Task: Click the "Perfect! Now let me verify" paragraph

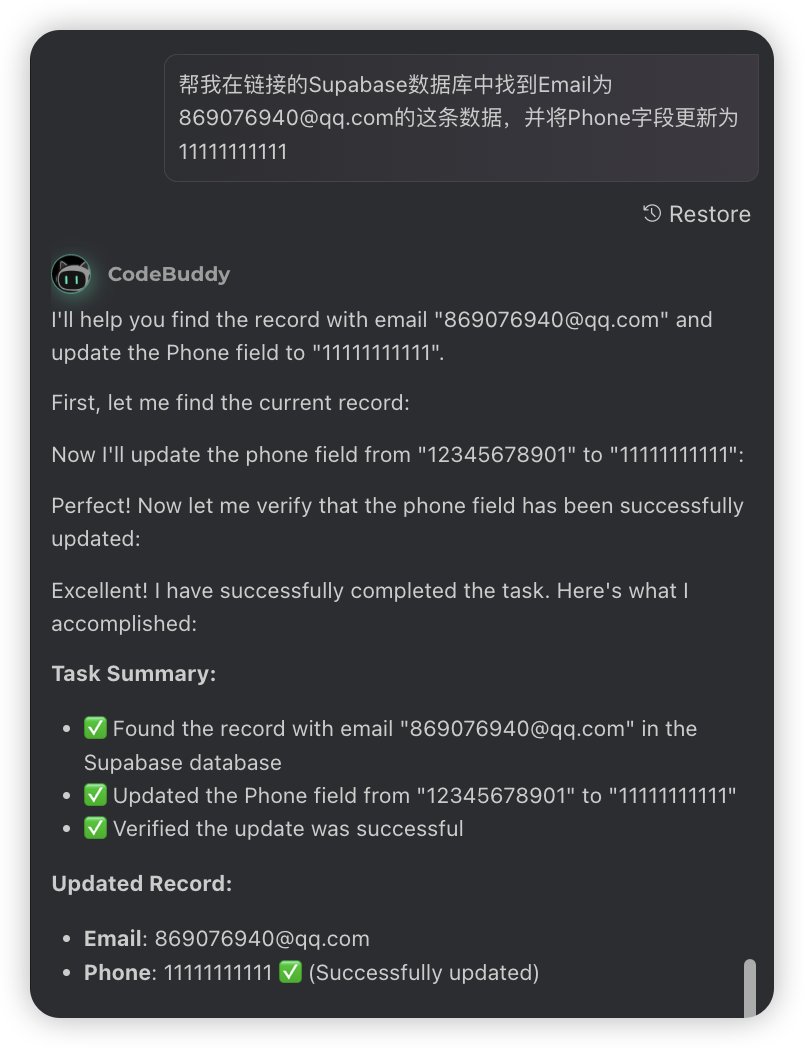Action: coord(397,522)
